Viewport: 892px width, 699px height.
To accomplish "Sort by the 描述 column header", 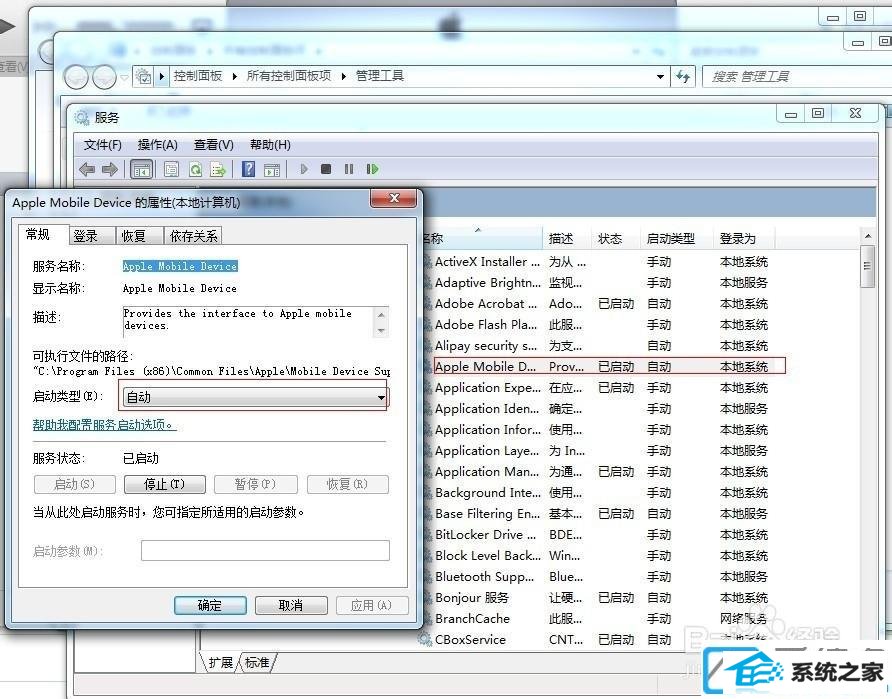I will pos(567,238).
